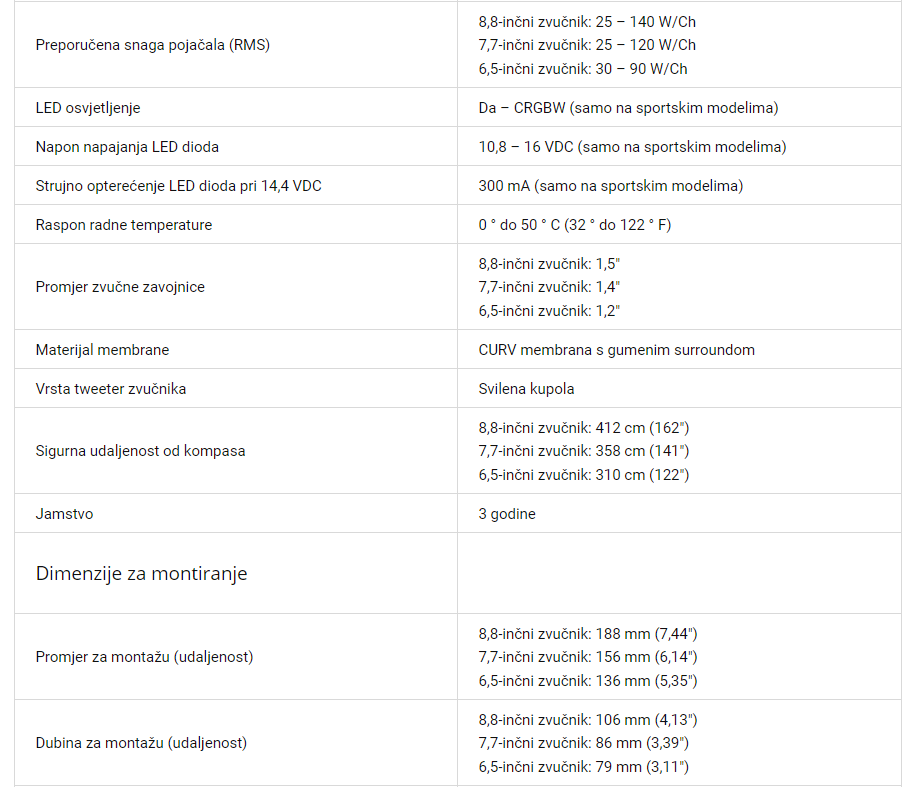Screen dimensions: 909x787
Task: Click the '3 godine' warranty value
Action: (x=507, y=514)
